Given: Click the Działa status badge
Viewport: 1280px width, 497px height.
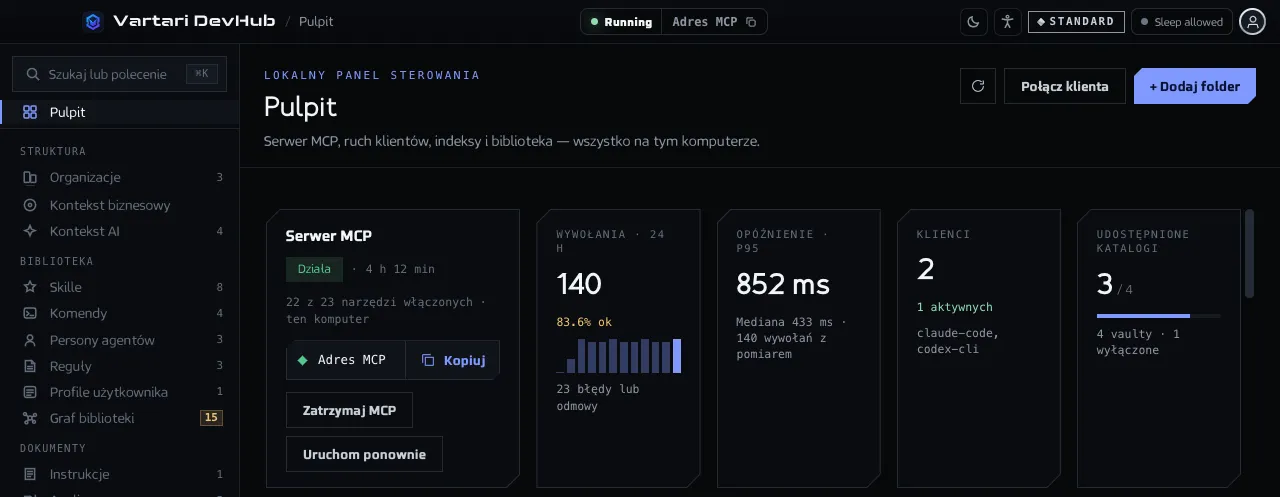Looking at the screenshot, I should [x=314, y=269].
